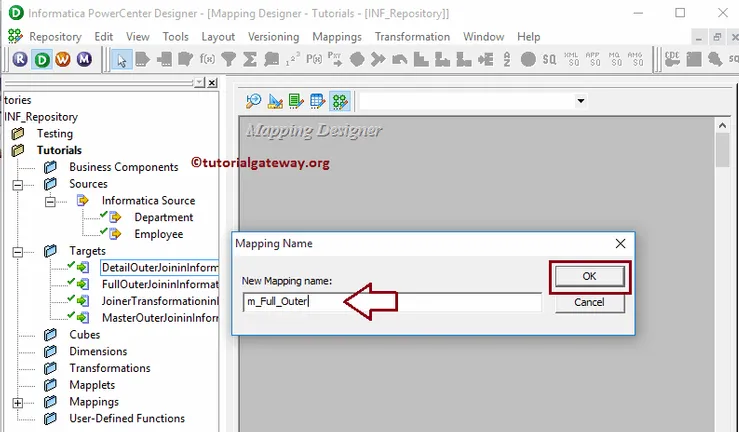This screenshot has height=432, width=739.
Task: Click the f(x) Expression transformation icon
Action: click(x=207, y=59)
